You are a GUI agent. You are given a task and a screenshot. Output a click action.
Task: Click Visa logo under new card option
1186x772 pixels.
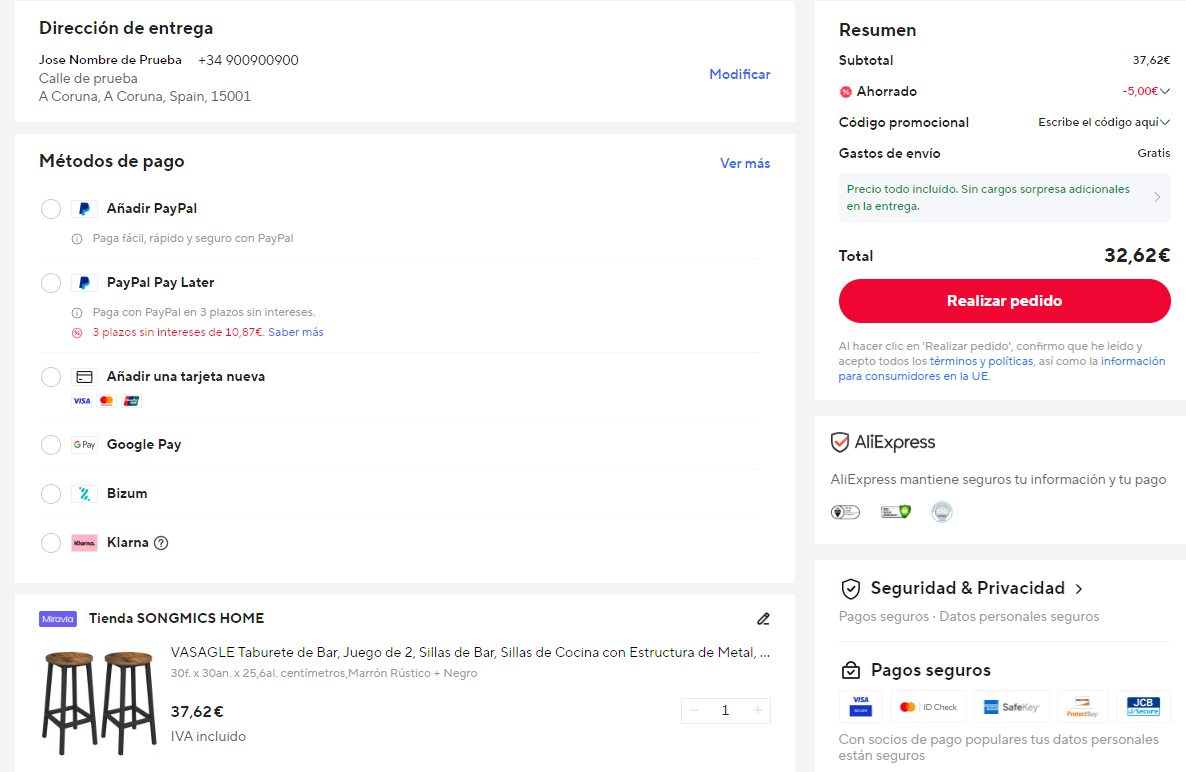pos(82,401)
